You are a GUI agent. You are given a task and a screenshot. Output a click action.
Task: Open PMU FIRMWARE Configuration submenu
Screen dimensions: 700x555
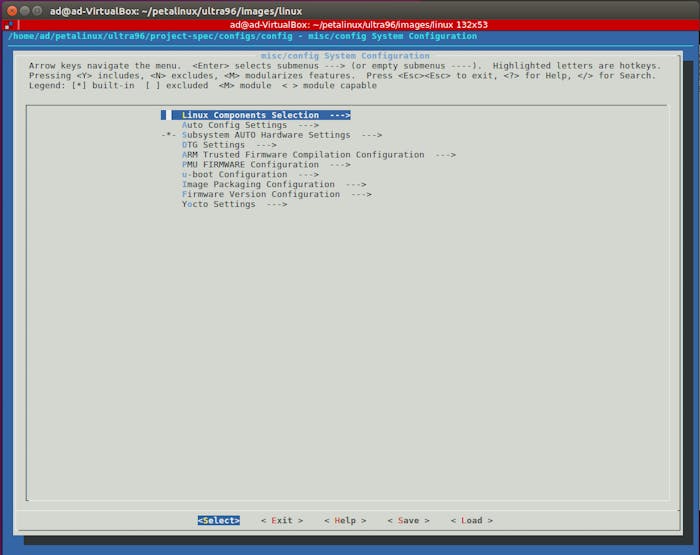pos(266,164)
